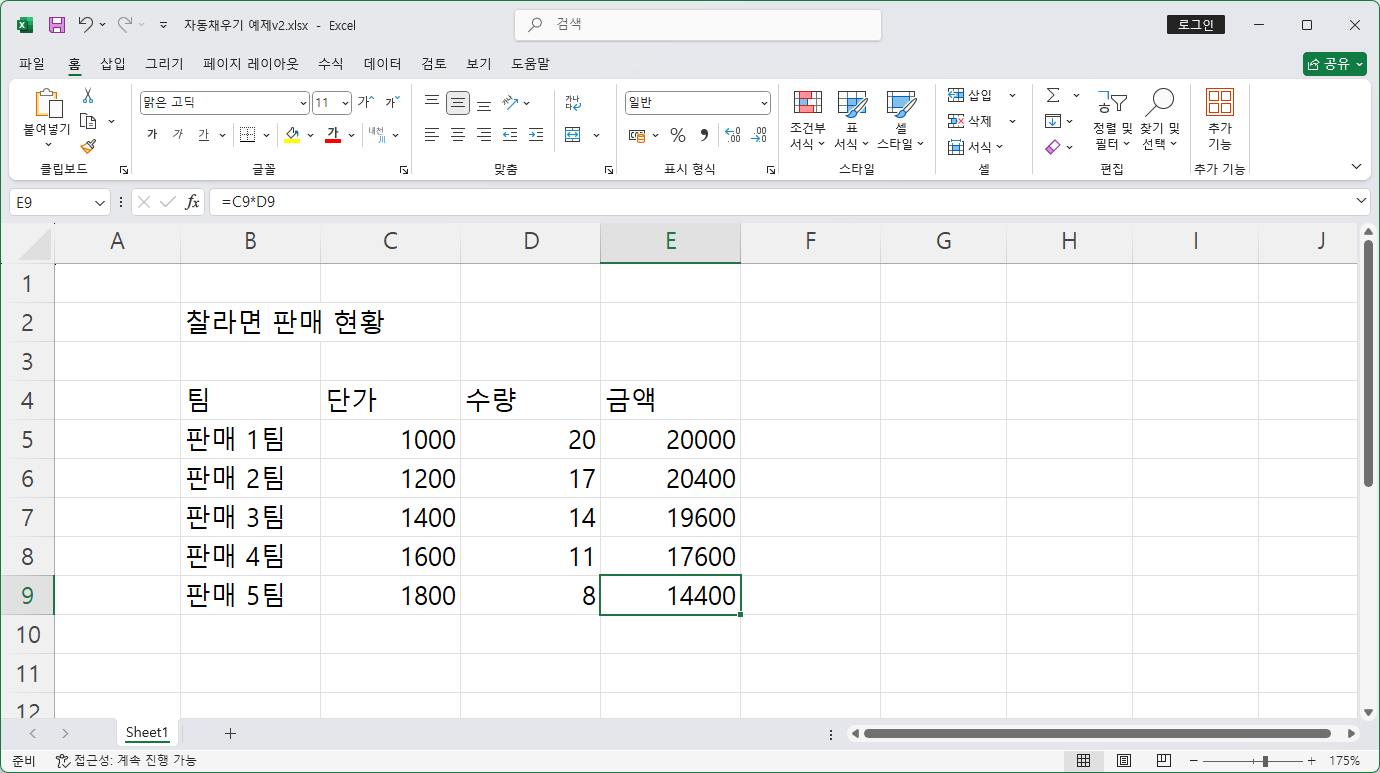This screenshot has width=1380, height=773.
Task: Open the number format dropdown 일반
Action: pos(764,103)
